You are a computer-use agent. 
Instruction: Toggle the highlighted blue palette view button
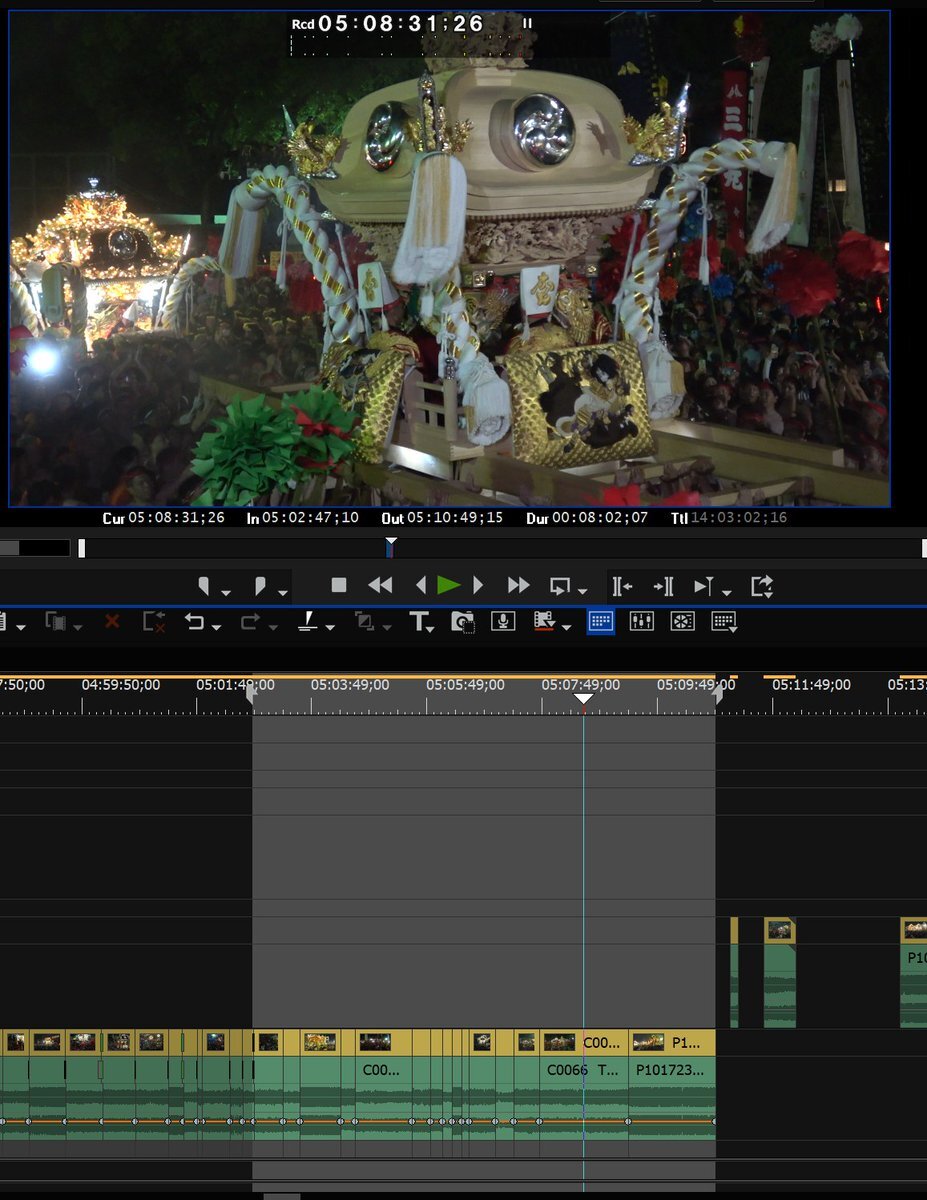601,622
